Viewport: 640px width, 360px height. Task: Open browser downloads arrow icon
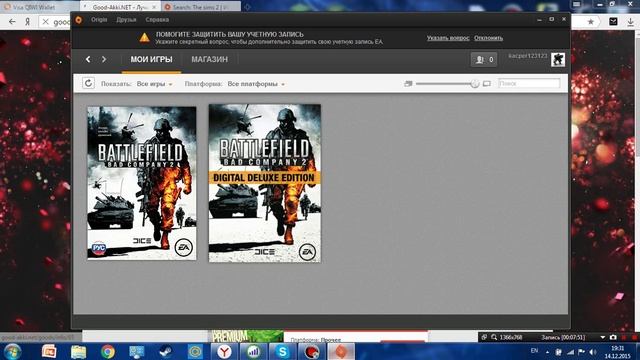(631, 22)
